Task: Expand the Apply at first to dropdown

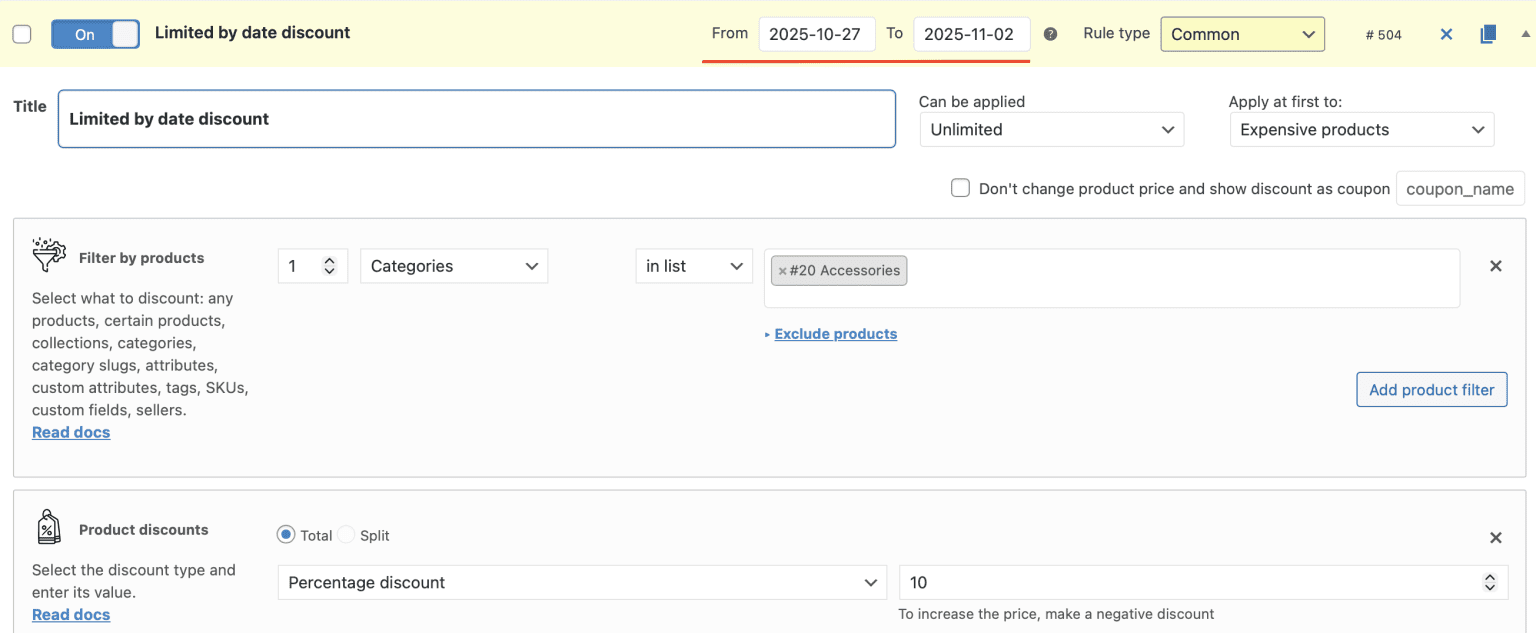Action: [x=1361, y=130]
